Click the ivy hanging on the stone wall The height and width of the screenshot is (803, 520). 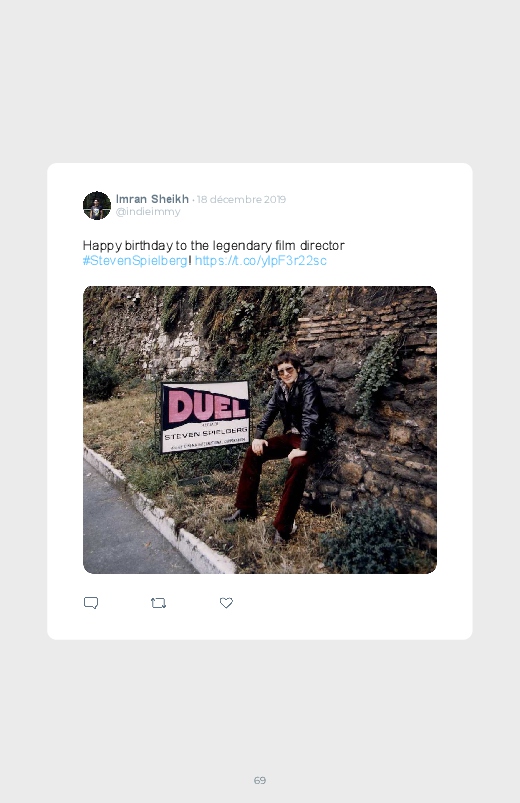click(376, 372)
